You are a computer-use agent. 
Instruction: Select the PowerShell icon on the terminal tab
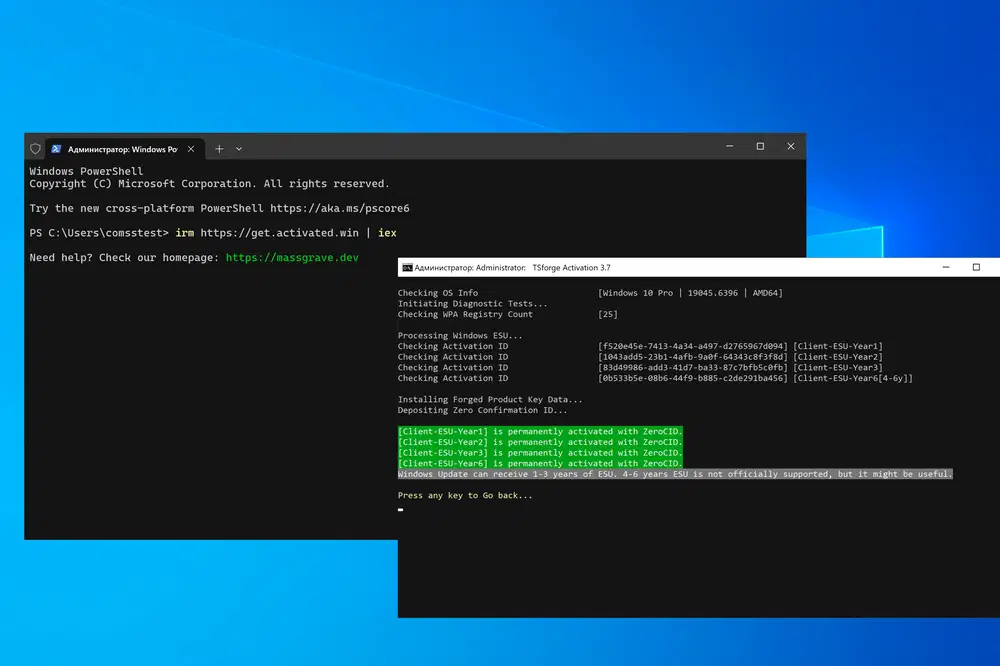pyautogui.click(x=56, y=149)
